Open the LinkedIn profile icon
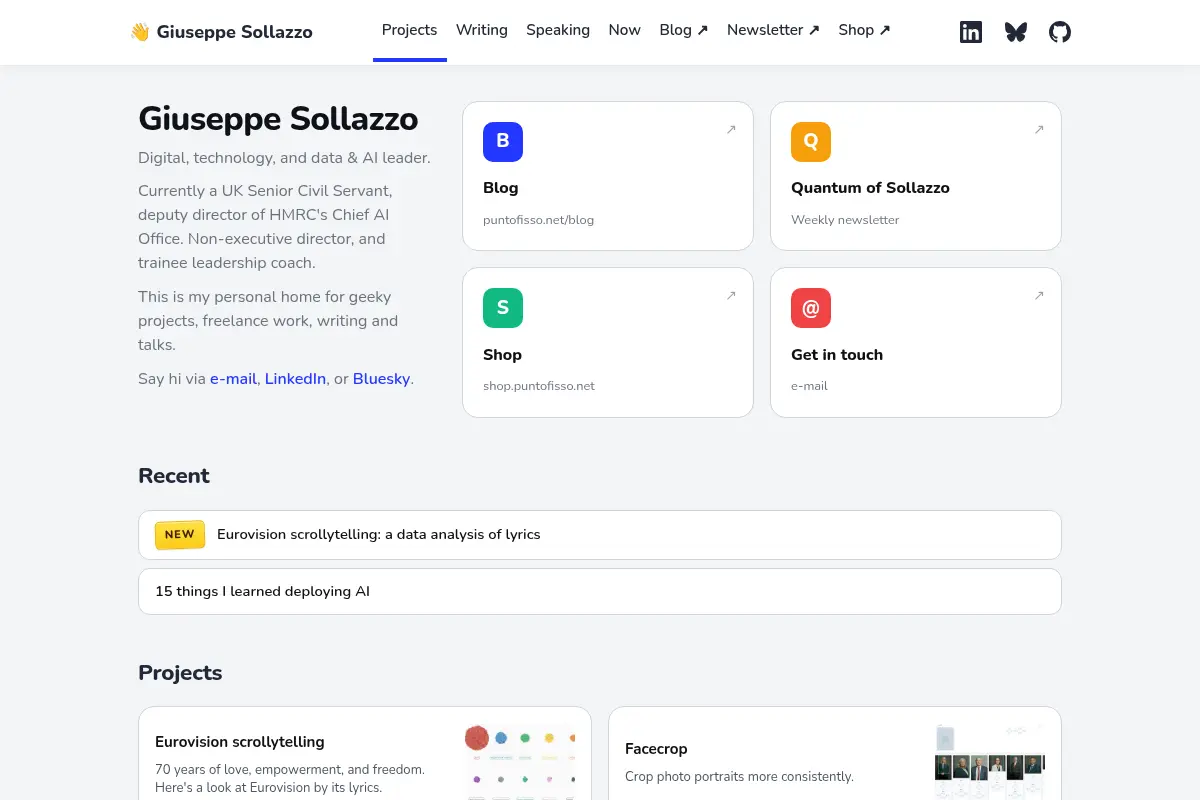1200x800 pixels. [x=971, y=32]
